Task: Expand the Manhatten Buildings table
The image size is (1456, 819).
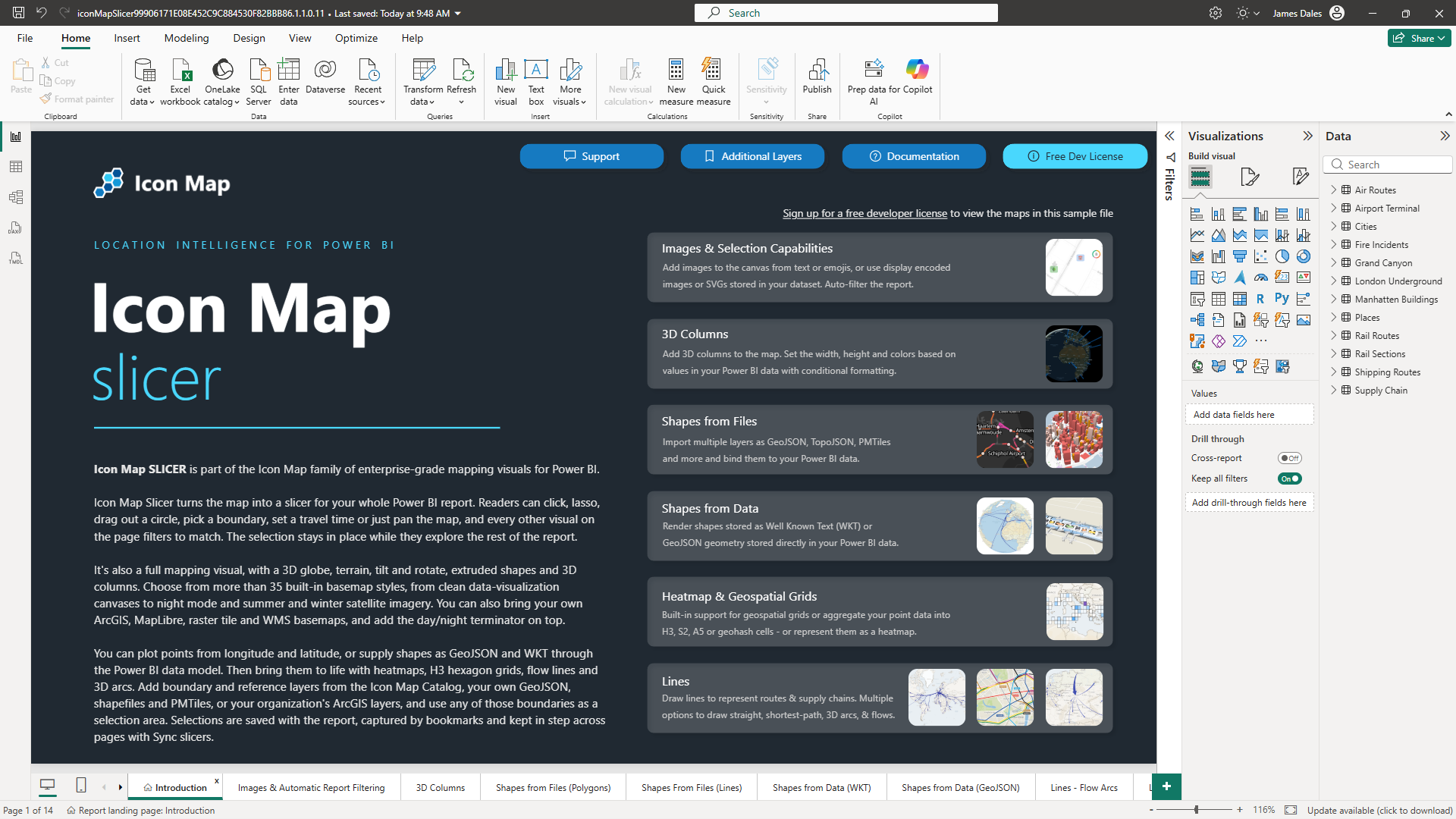Action: pyautogui.click(x=1334, y=299)
